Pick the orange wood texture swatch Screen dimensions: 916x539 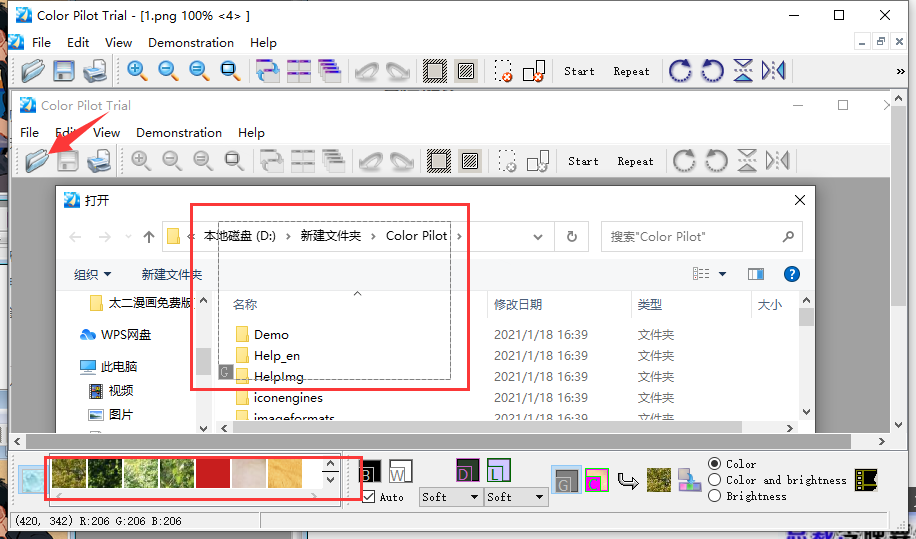285,473
